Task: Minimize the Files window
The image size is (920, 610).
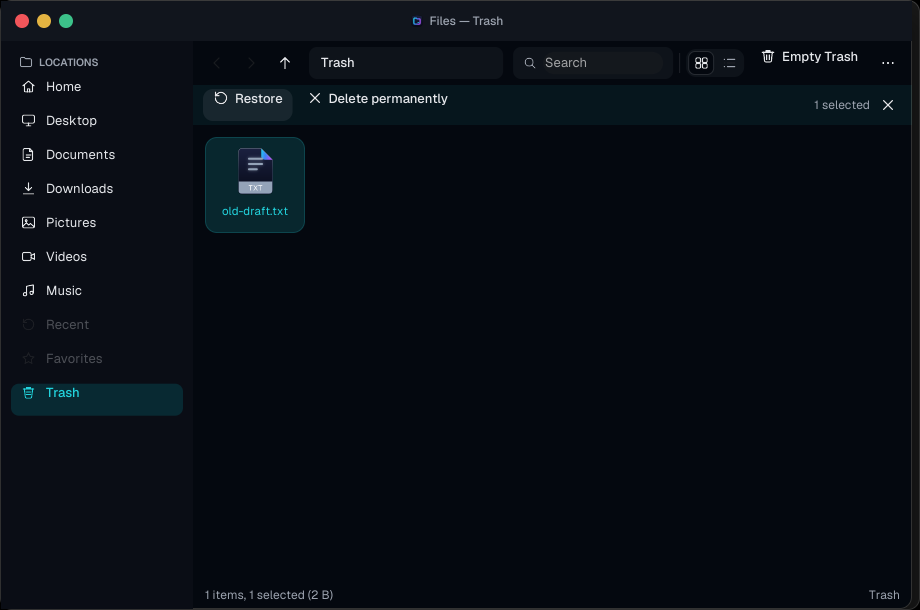Action: (44, 21)
